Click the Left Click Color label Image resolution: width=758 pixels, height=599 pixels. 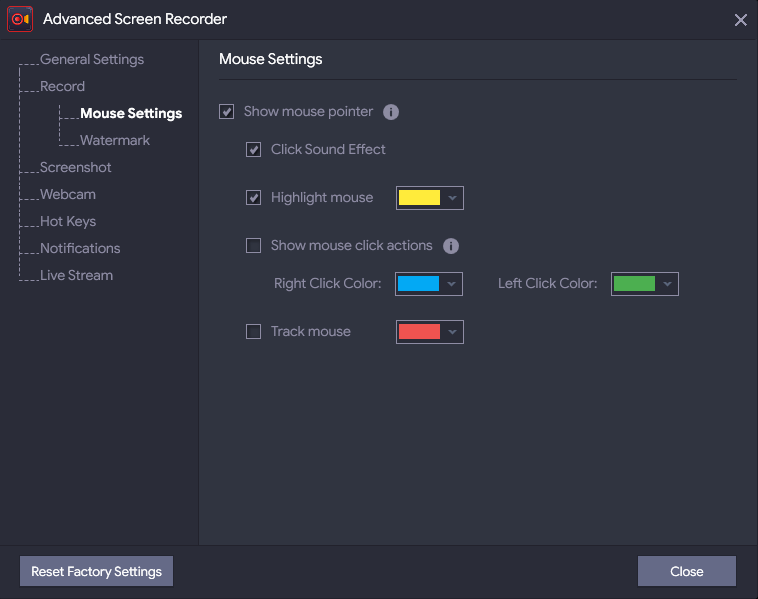click(x=548, y=283)
